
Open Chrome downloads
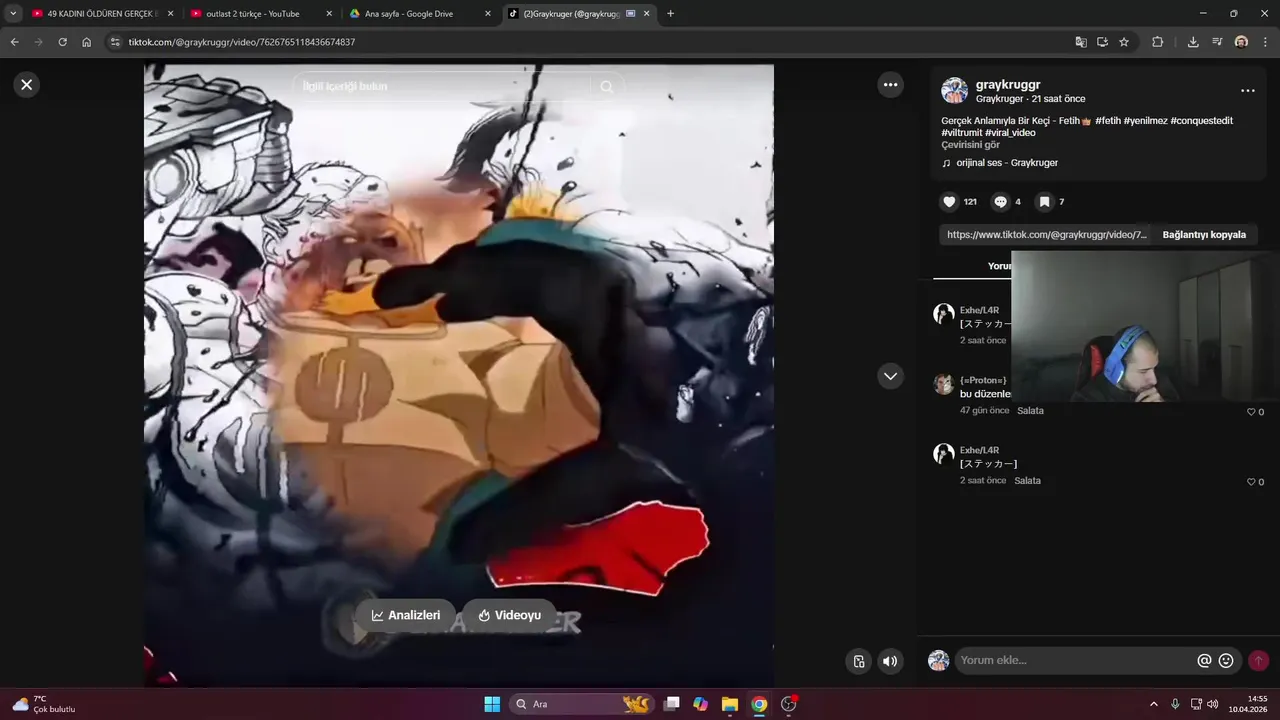[x=1193, y=42]
